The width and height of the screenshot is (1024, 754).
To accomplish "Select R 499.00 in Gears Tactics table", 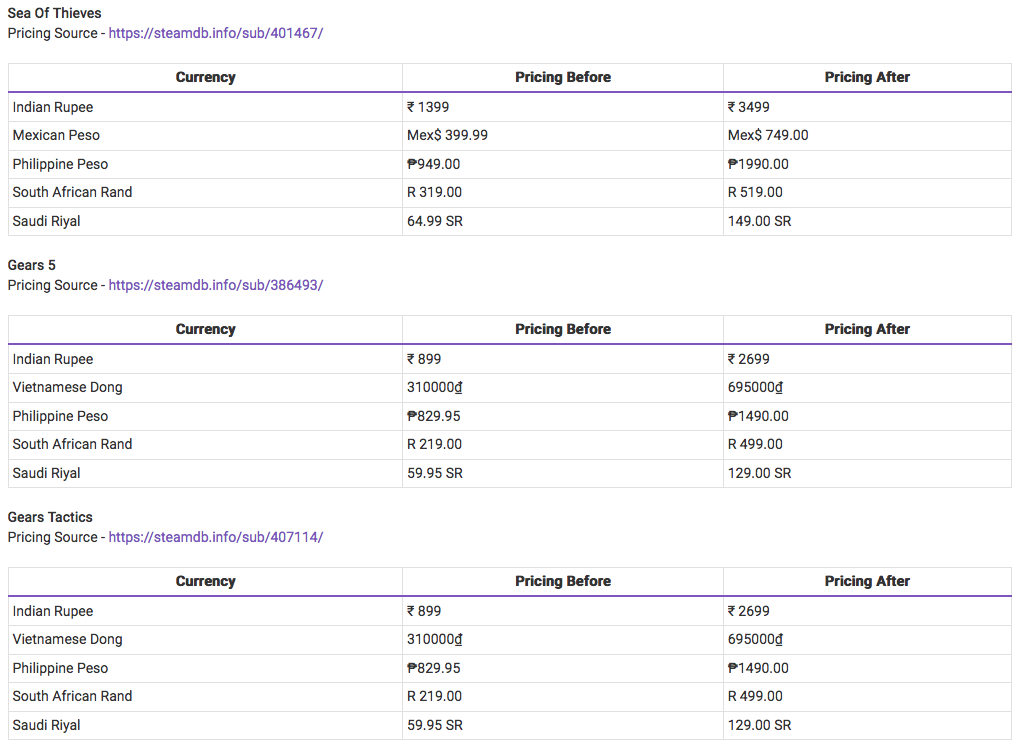I will click(x=755, y=696).
